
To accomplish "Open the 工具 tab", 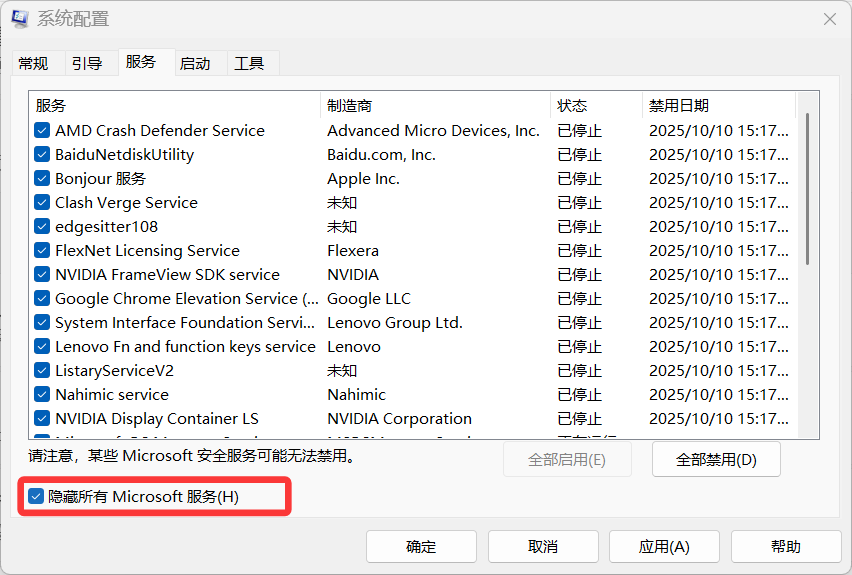I will tap(249, 64).
